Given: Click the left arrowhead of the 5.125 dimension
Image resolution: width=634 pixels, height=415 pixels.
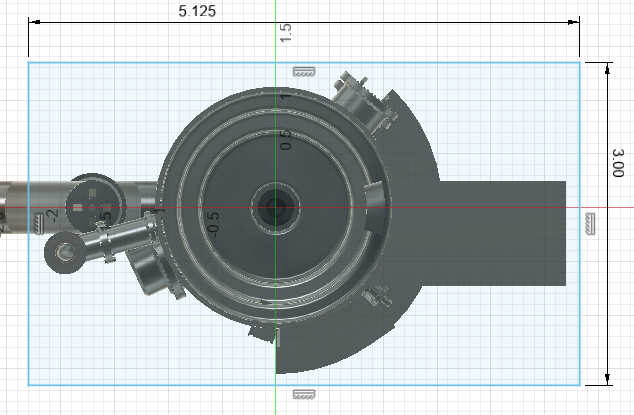Looking at the screenshot, I should tap(33, 22).
